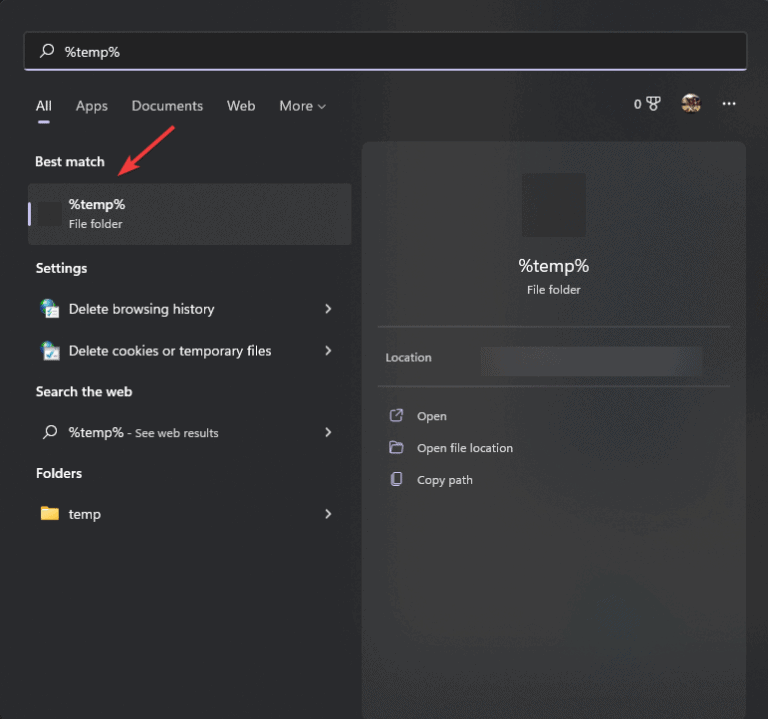Expand Delete browsing history arrow

click(328, 309)
